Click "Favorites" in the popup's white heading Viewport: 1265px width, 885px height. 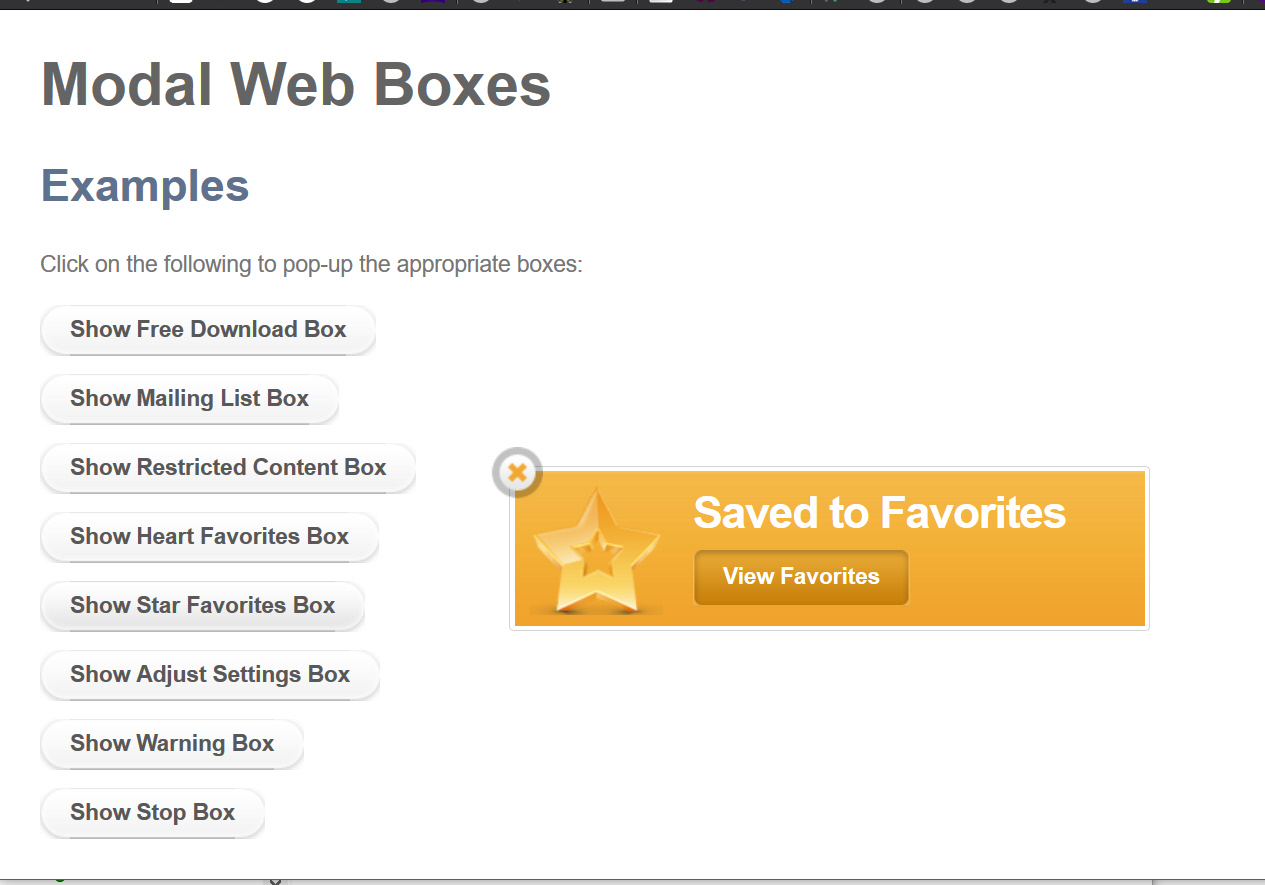point(972,513)
